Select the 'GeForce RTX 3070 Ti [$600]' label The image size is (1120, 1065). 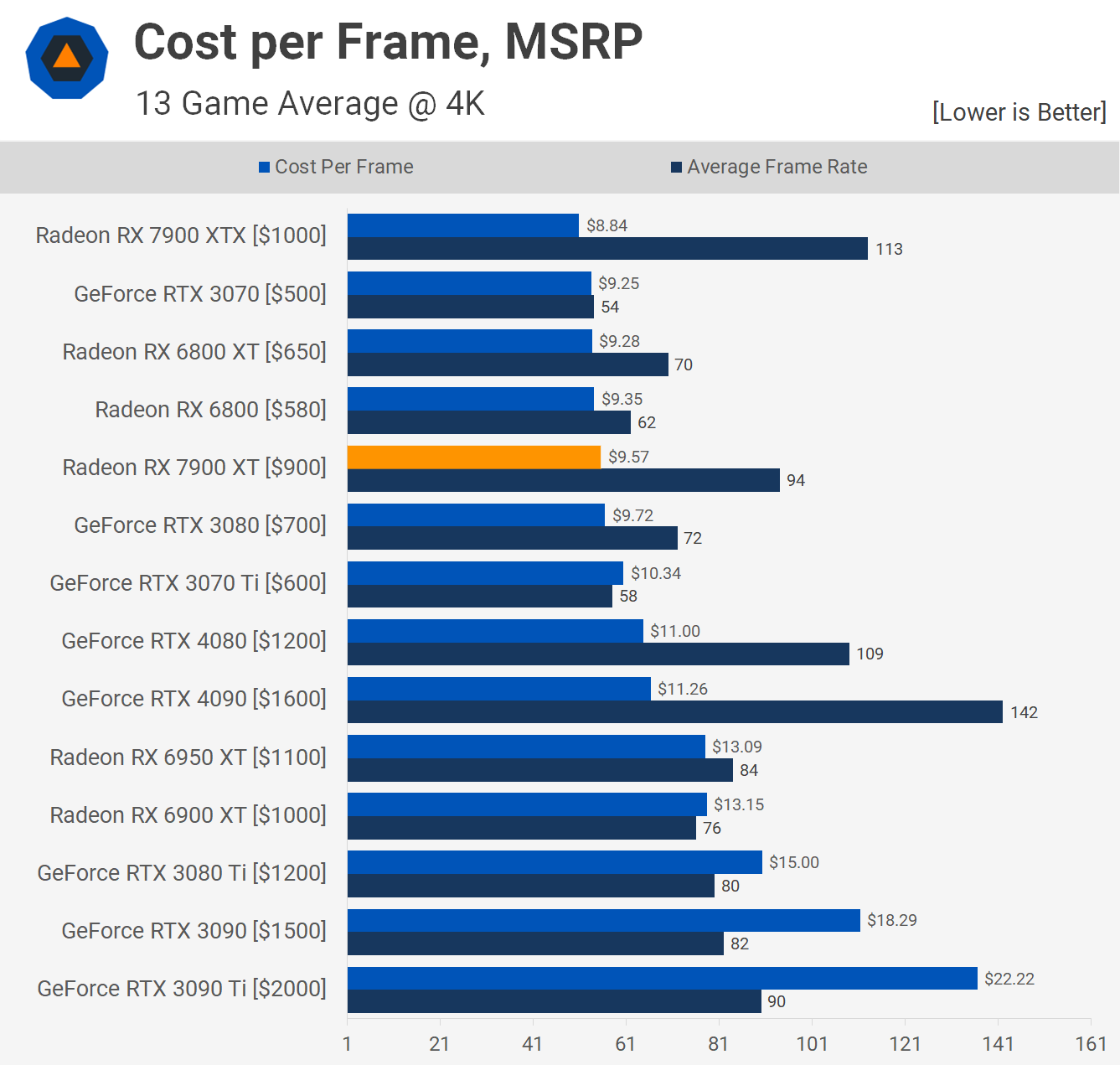pyautogui.click(x=188, y=583)
